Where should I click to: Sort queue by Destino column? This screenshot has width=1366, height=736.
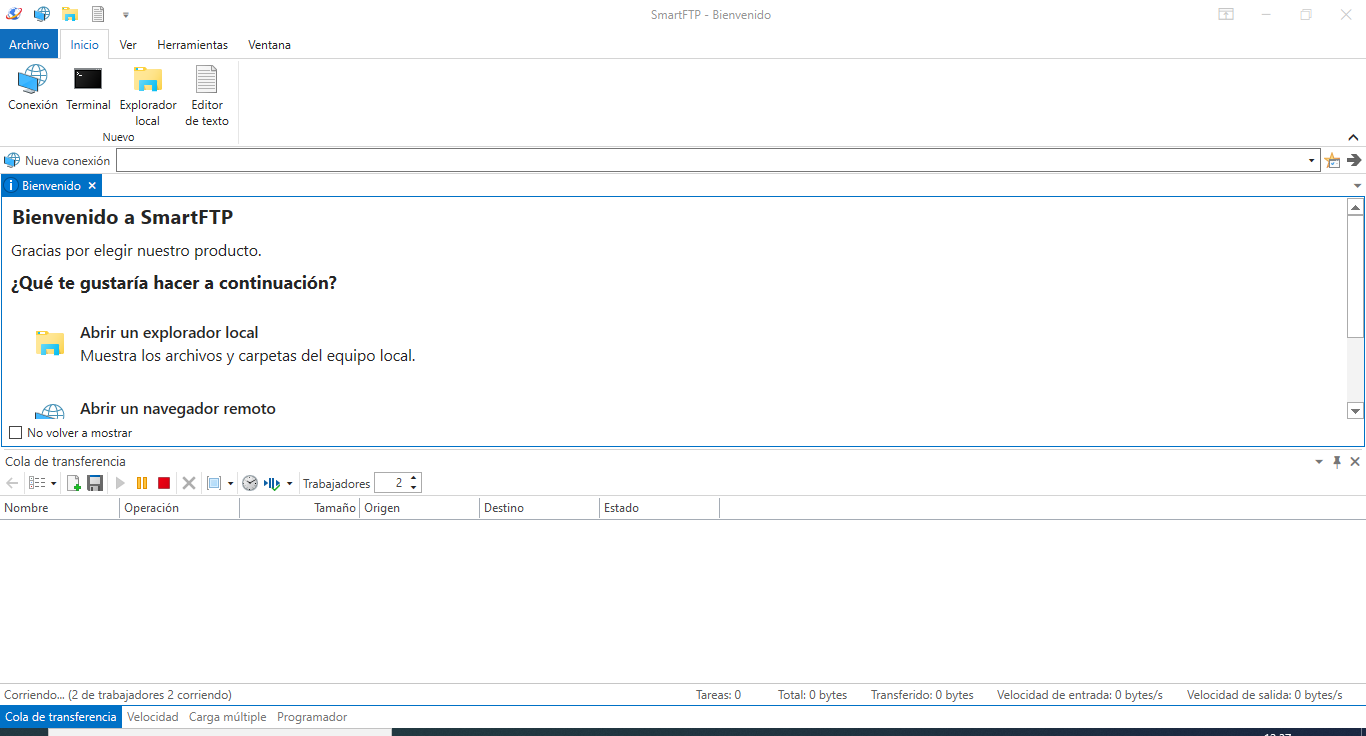click(x=540, y=508)
